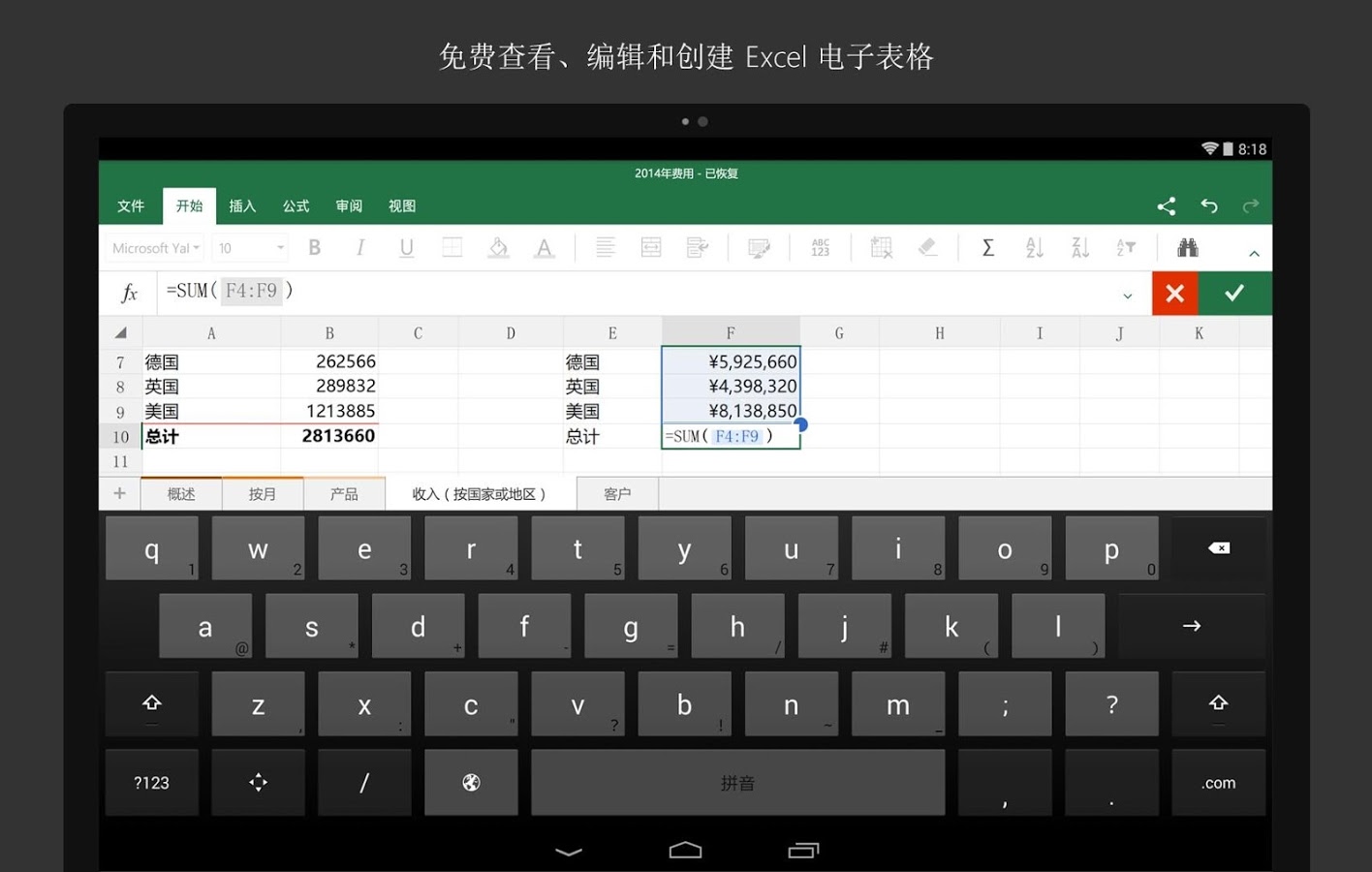This screenshot has width=1372, height=872.
Task: Confirm the formula with the green checkmark
Action: pyautogui.click(x=1235, y=293)
